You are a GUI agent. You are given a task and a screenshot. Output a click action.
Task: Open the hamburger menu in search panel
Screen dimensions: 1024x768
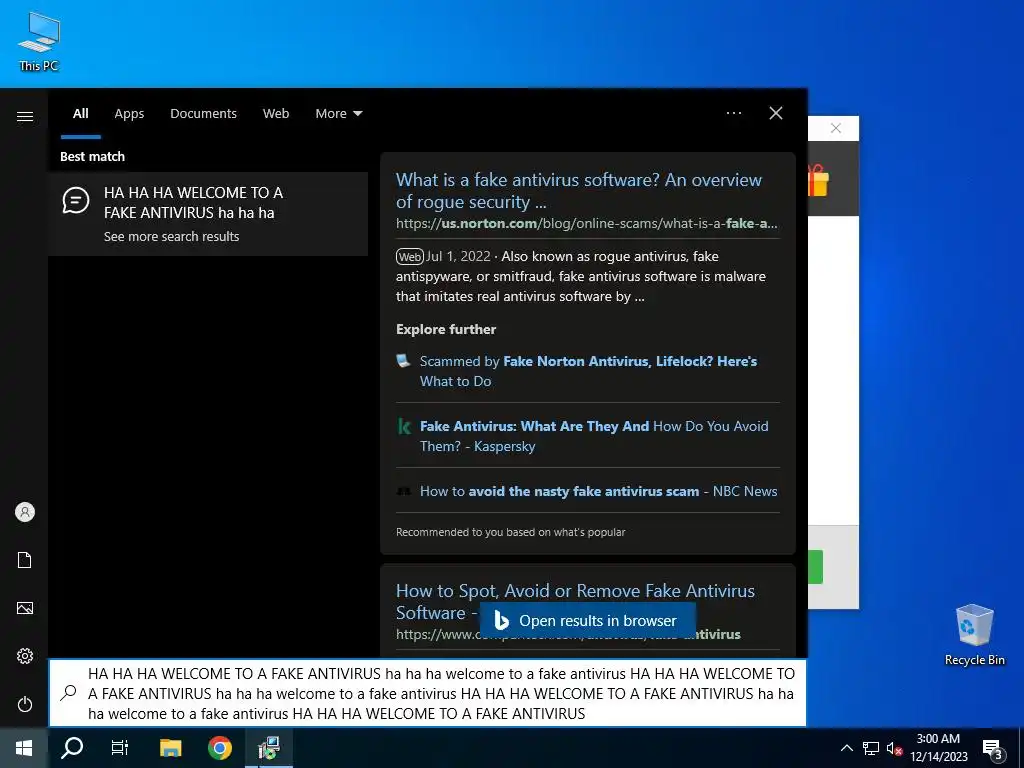click(25, 116)
